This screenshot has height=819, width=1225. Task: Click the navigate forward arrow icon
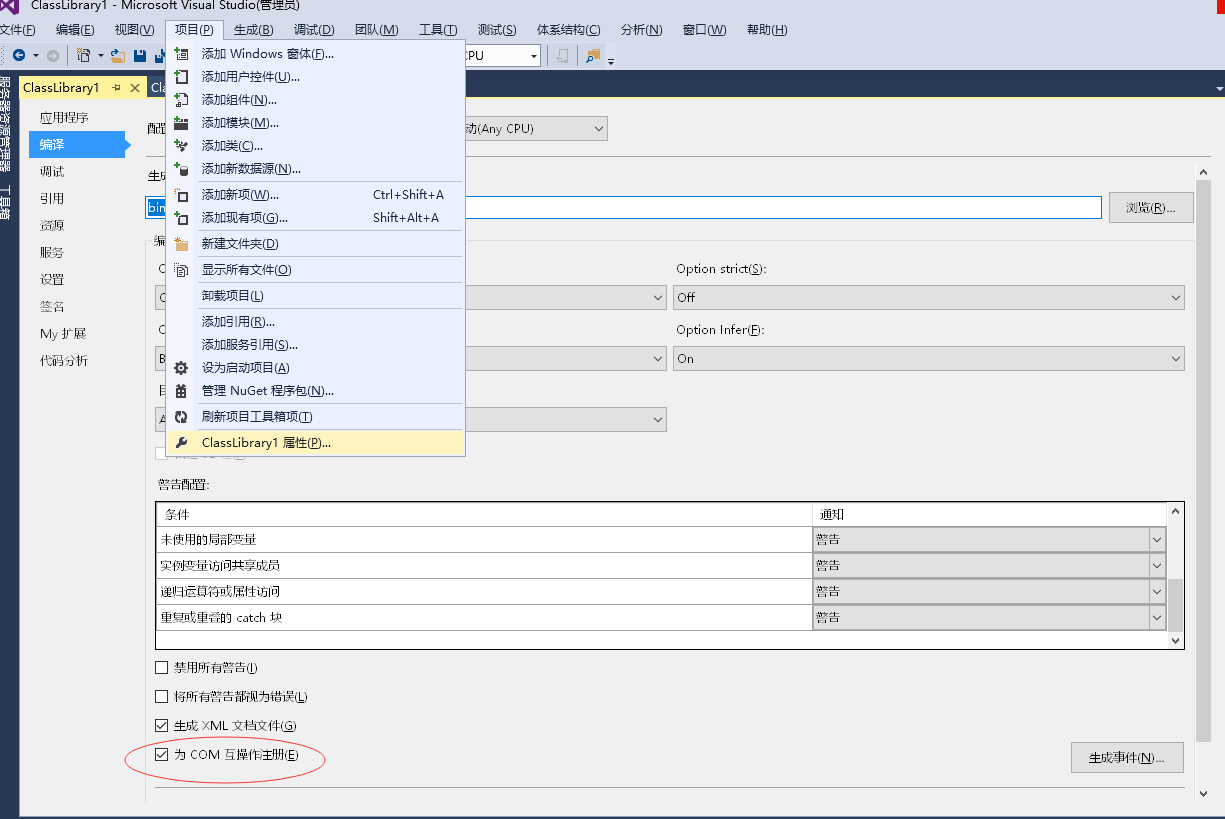[53, 56]
